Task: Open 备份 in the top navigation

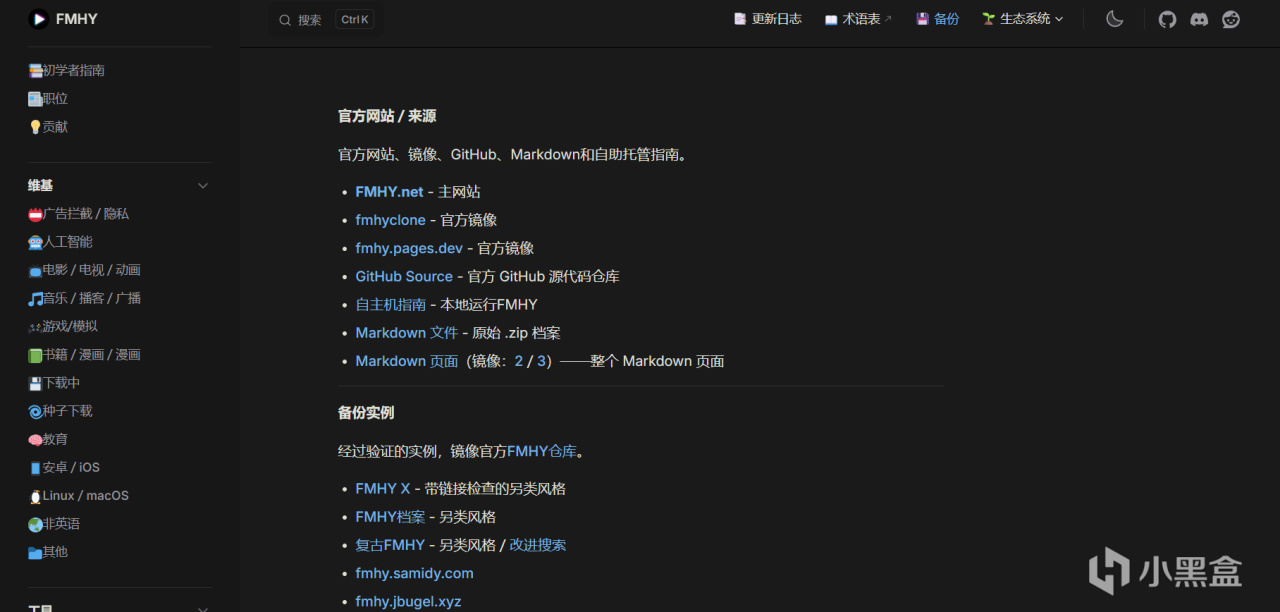Action: pyautogui.click(x=937, y=19)
